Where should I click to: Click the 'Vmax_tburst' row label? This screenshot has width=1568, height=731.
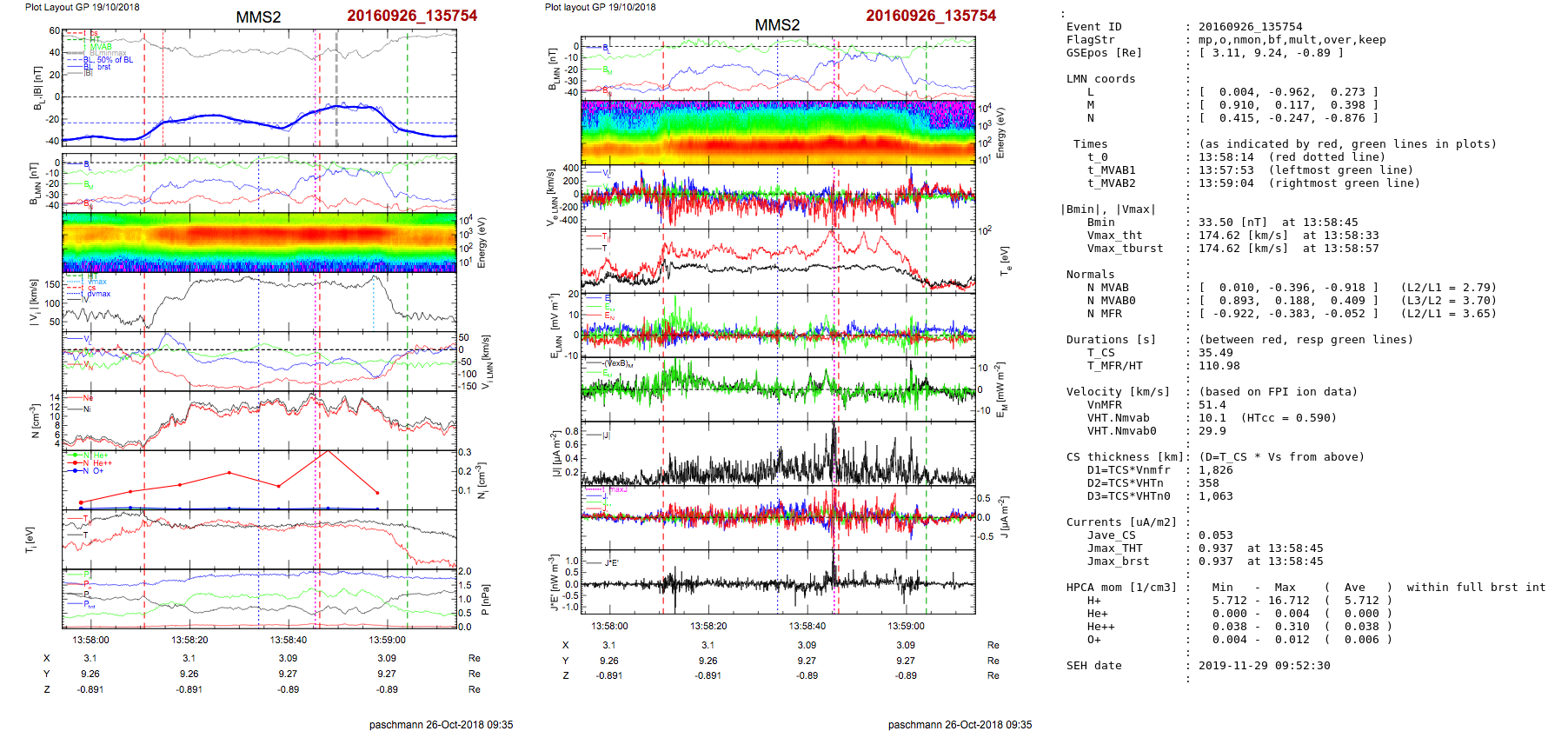(1125, 249)
